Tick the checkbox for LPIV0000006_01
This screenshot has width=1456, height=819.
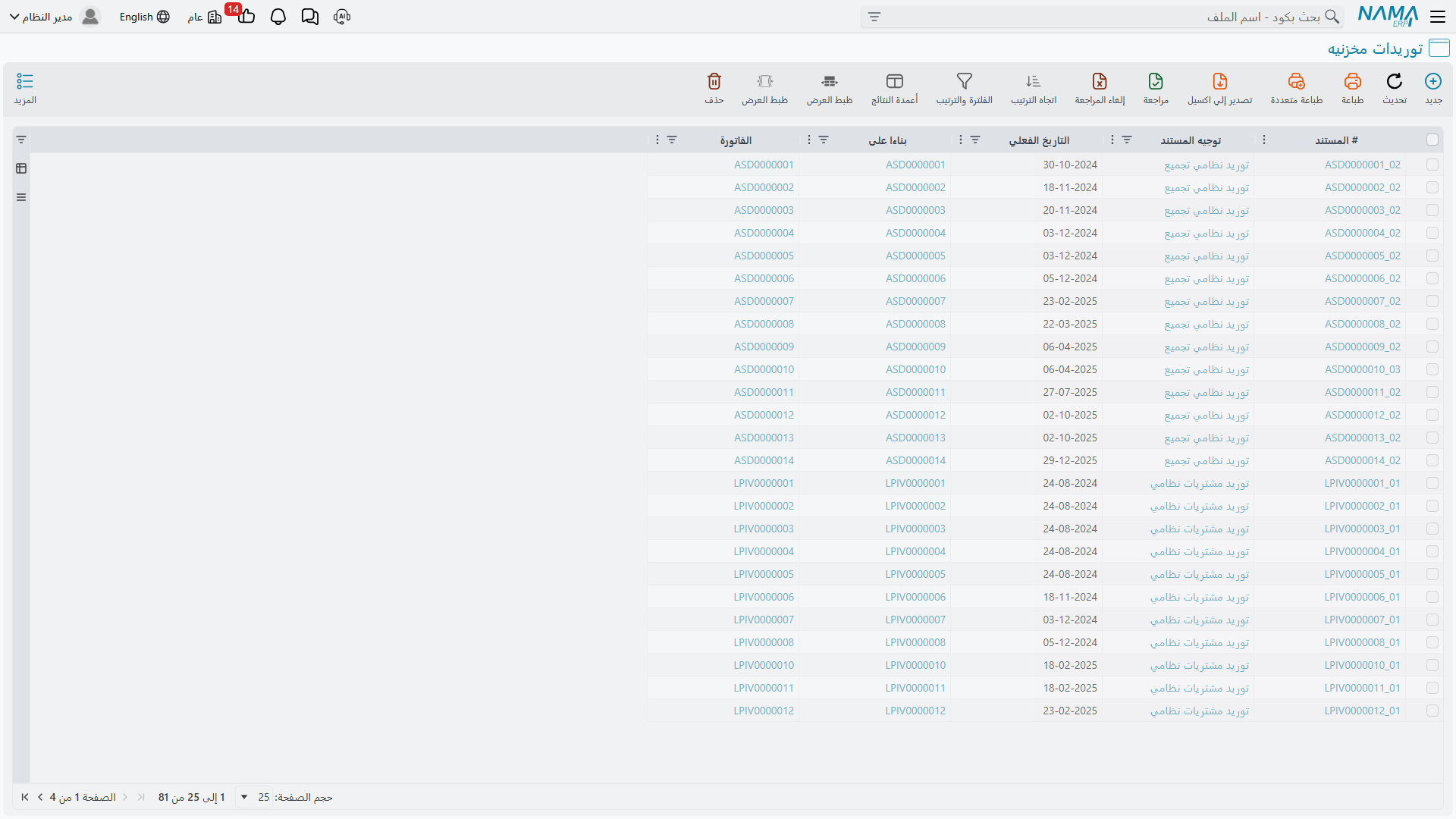1432,597
